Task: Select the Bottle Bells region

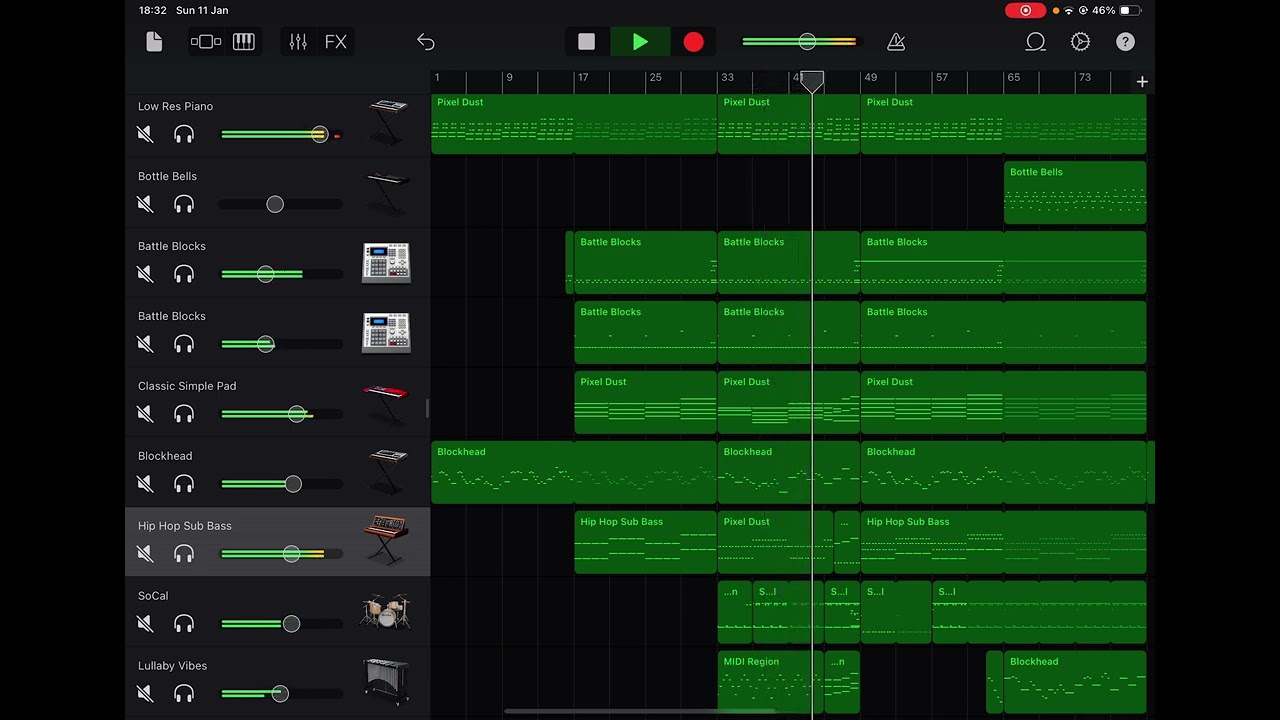Action: tap(1075, 192)
